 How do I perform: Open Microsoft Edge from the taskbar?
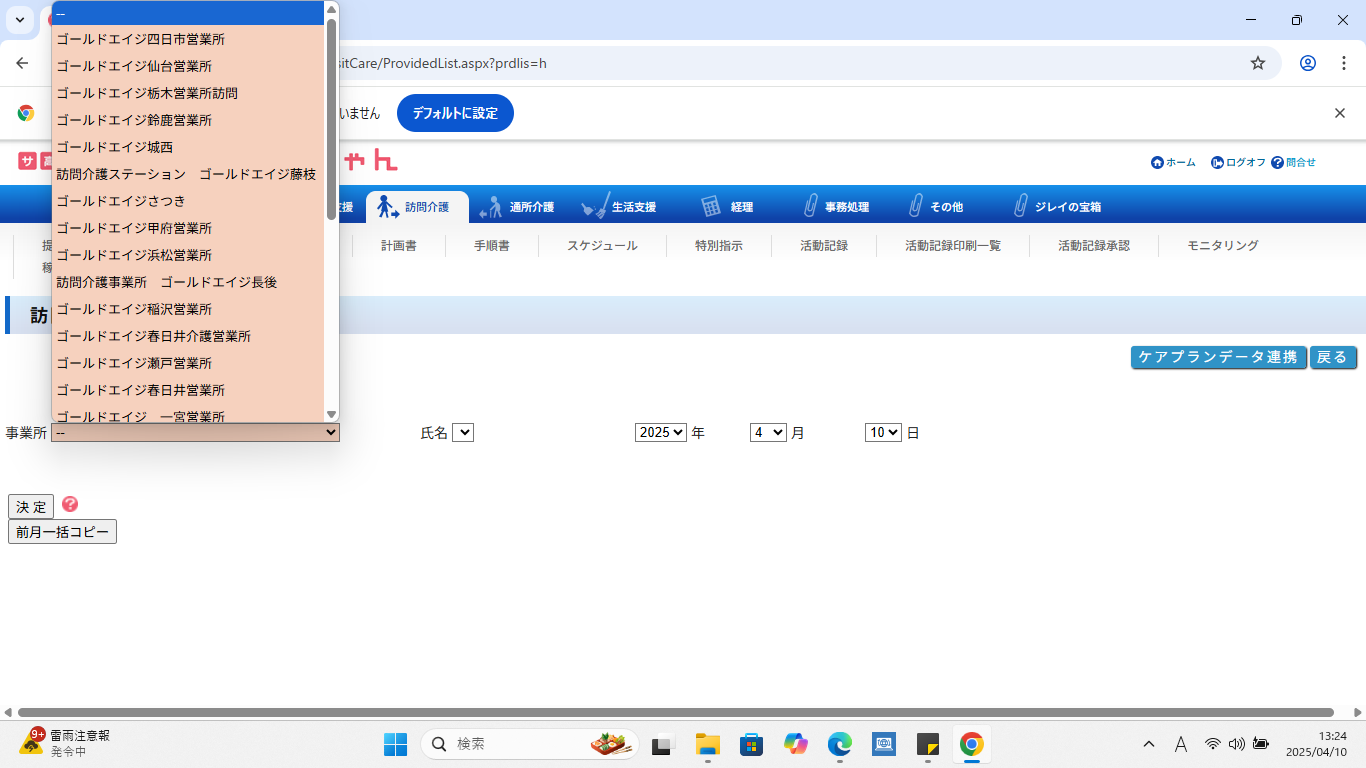tap(839, 745)
